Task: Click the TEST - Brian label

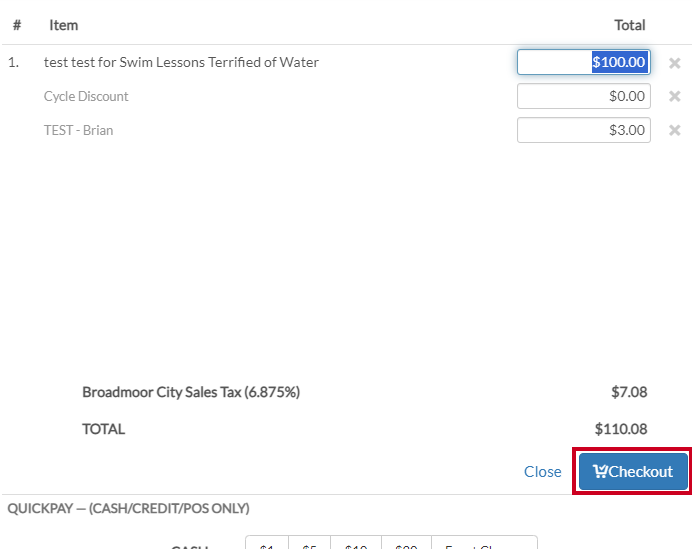Action: tap(78, 130)
